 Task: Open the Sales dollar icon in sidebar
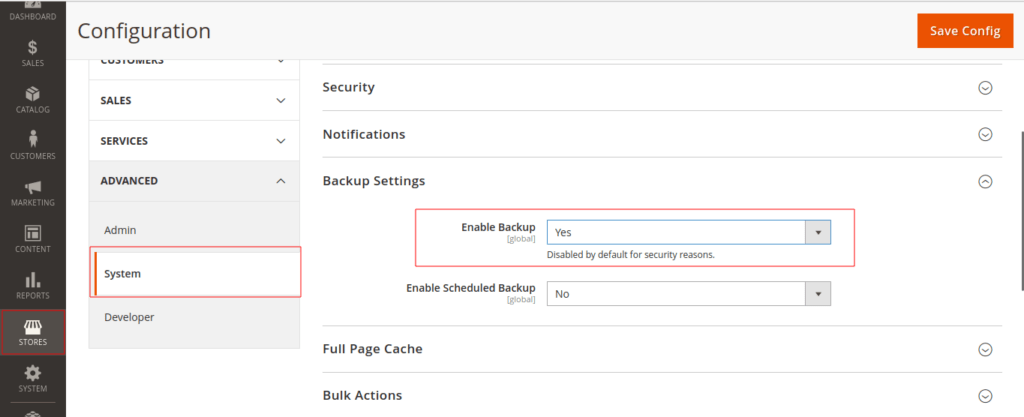[33, 49]
